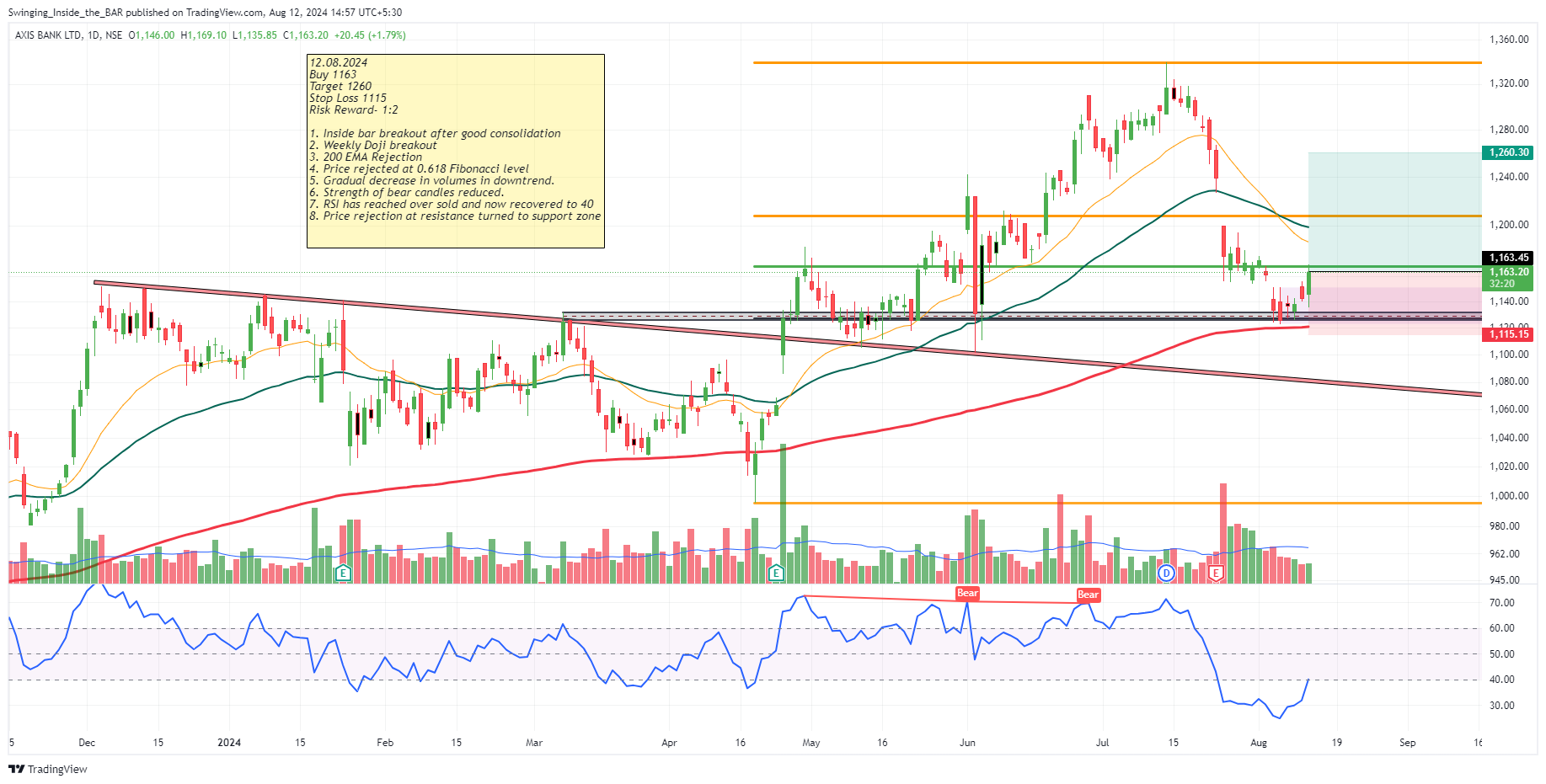Click the 1,320.00 price axis label

tap(1509, 83)
